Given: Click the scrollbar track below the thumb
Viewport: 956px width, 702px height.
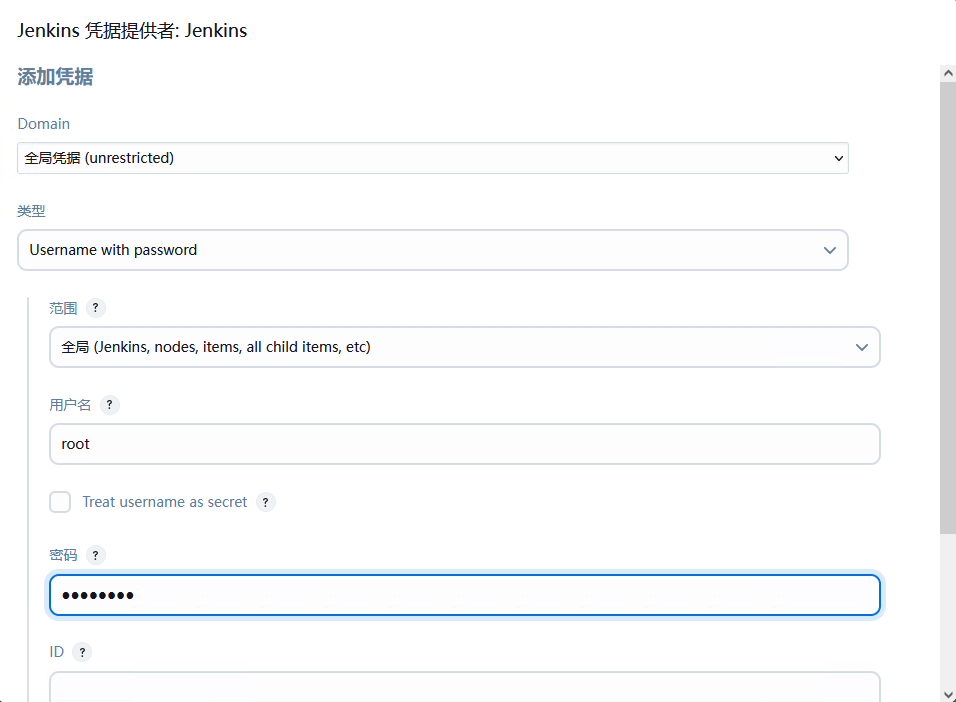Looking at the screenshot, I should pos(948,610).
